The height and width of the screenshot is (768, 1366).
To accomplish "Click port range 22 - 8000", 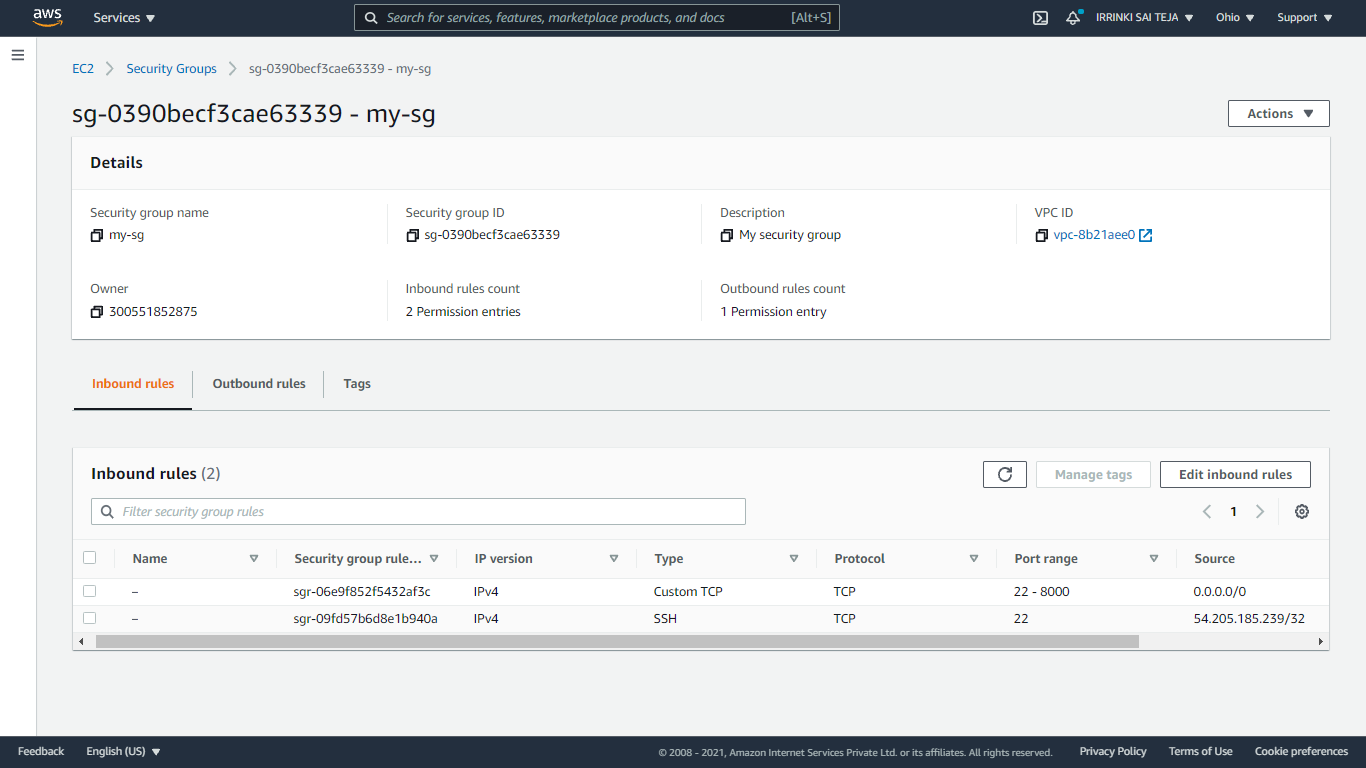I will [1041, 592].
